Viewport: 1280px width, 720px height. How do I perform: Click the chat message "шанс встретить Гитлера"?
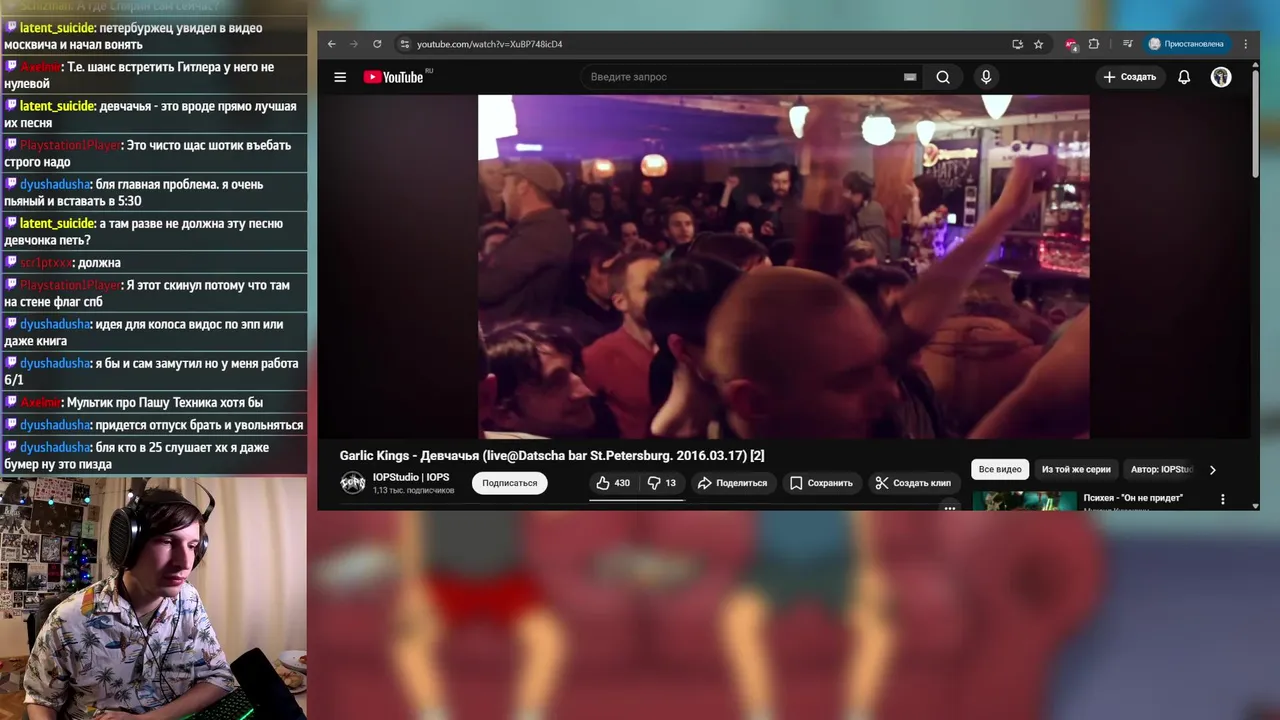[x=154, y=75]
